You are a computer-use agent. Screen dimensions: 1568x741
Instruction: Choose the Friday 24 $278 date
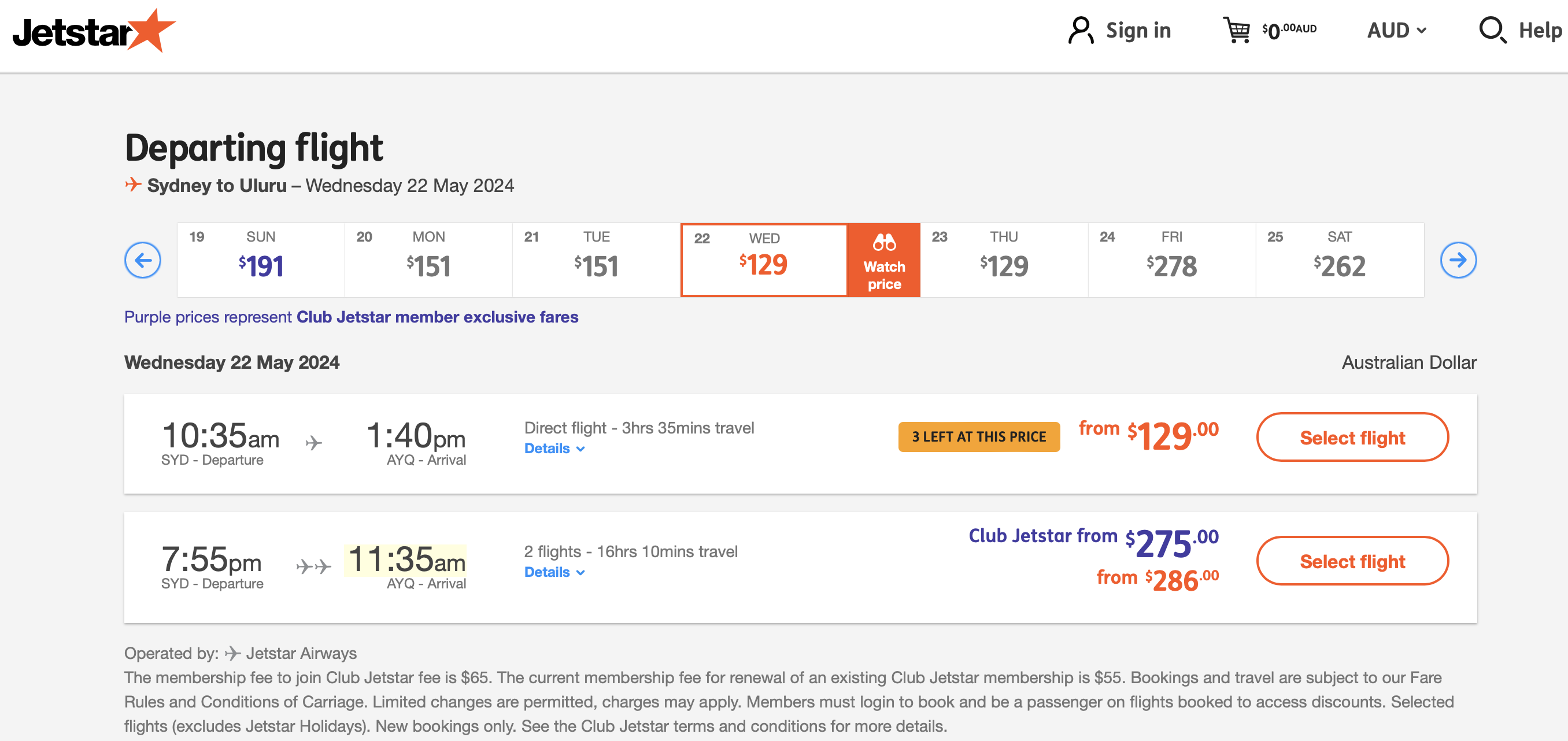(x=1172, y=260)
